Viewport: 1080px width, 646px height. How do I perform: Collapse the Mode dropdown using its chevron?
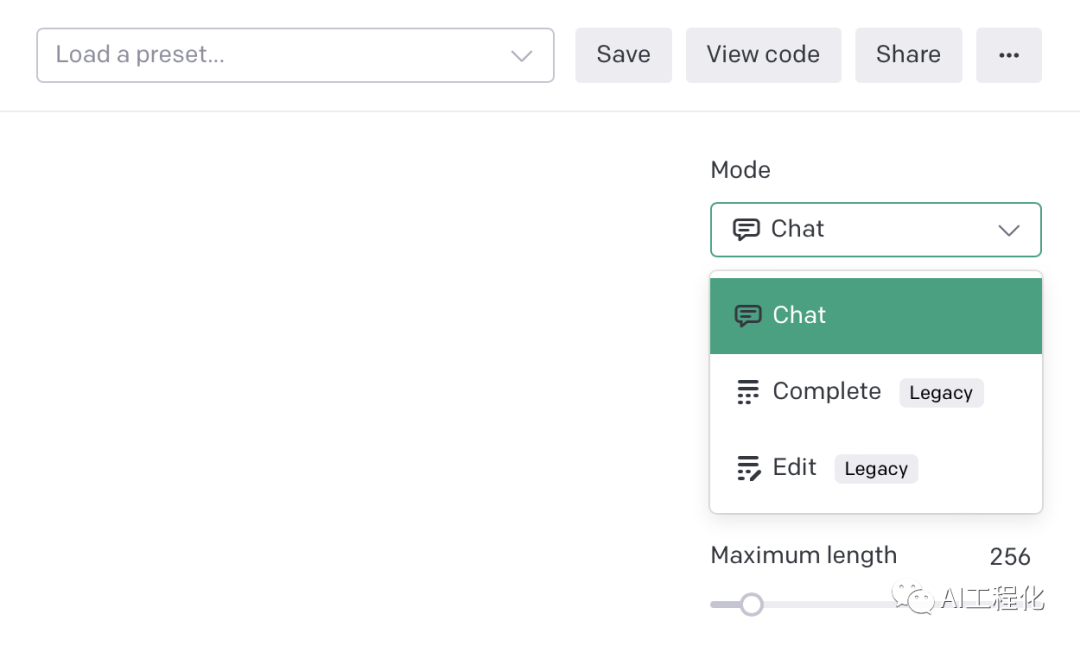pyautogui.click(x=1009, y=230)
